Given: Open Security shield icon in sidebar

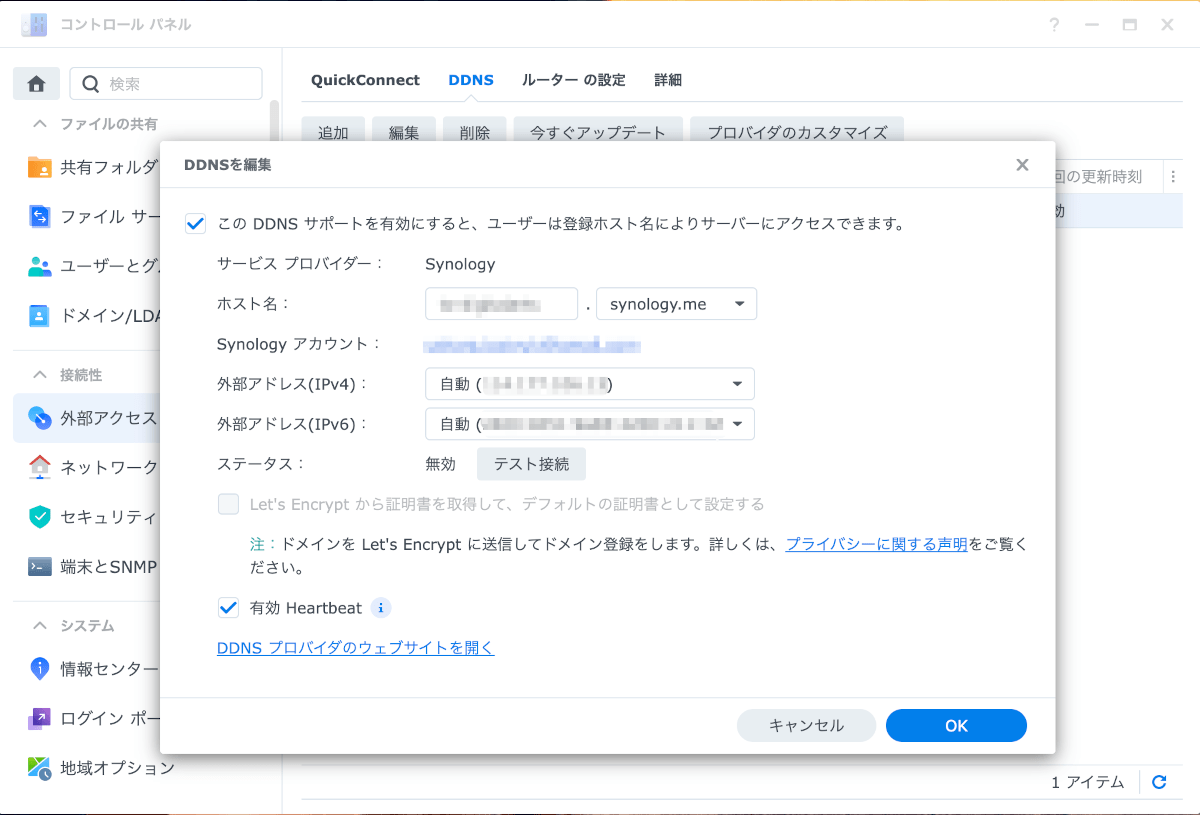Looking at the screenshot, I should click(x=39, y=517).
